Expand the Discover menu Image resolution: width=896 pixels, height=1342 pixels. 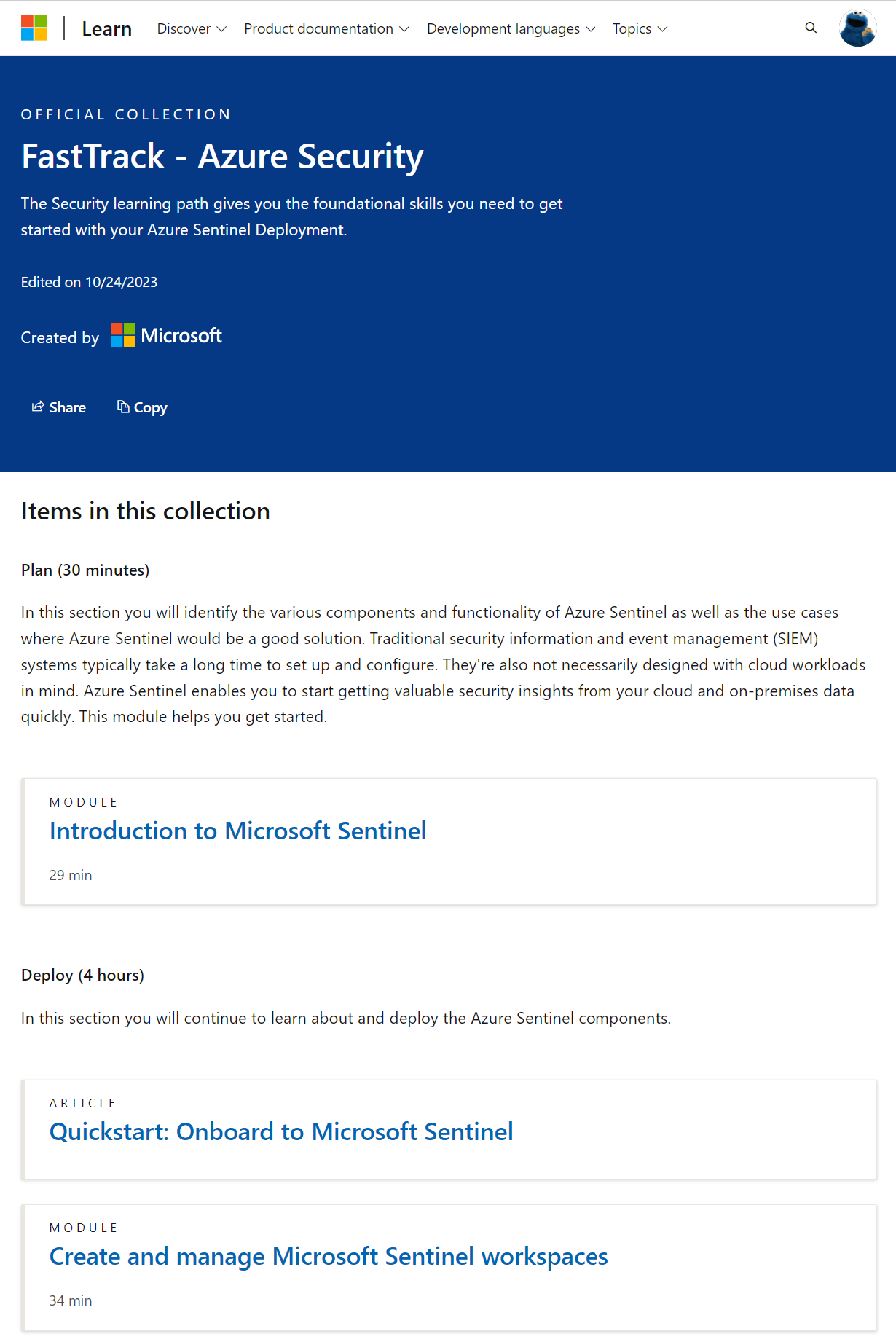pyautogui.click(x=192, y=28)
